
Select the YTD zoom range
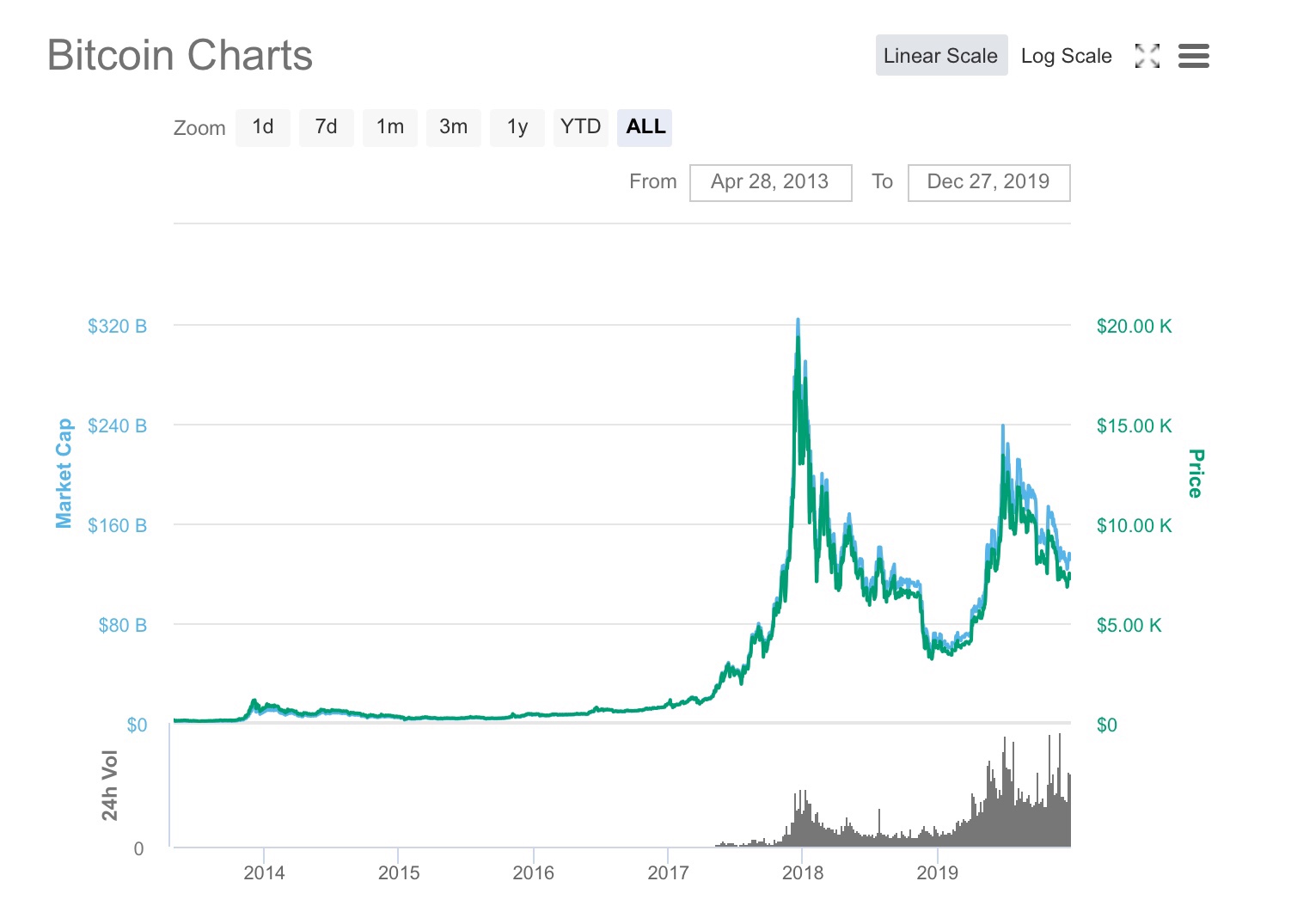coord(581,127)
